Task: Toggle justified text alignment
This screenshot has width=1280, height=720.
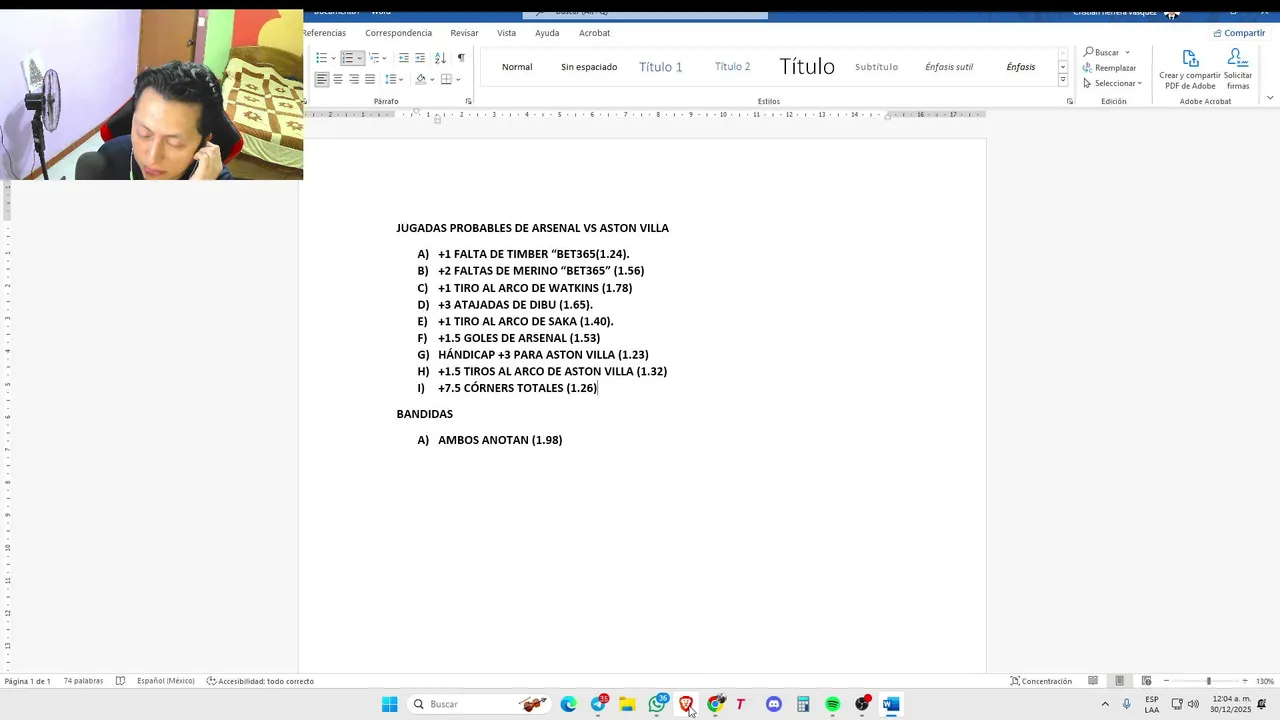Action: (370, 79)
